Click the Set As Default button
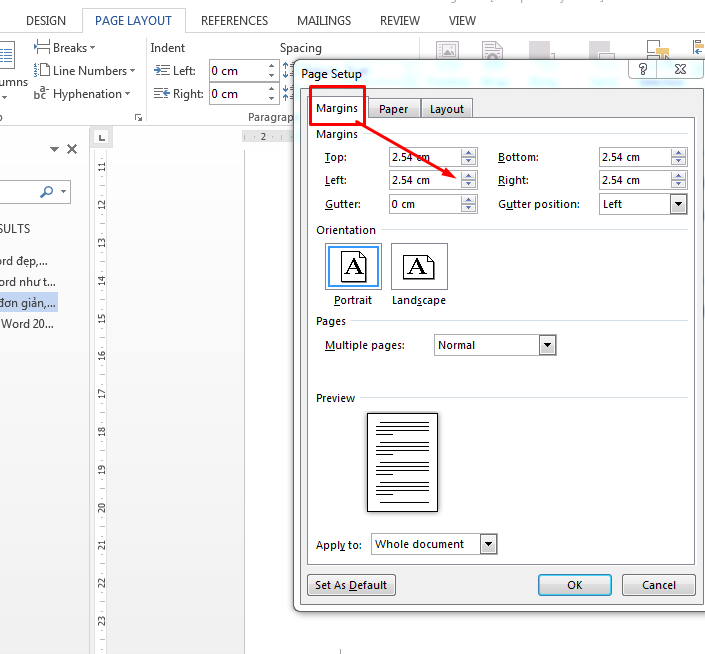Viewport: 705px width, 654px height. tap(350, 585)
